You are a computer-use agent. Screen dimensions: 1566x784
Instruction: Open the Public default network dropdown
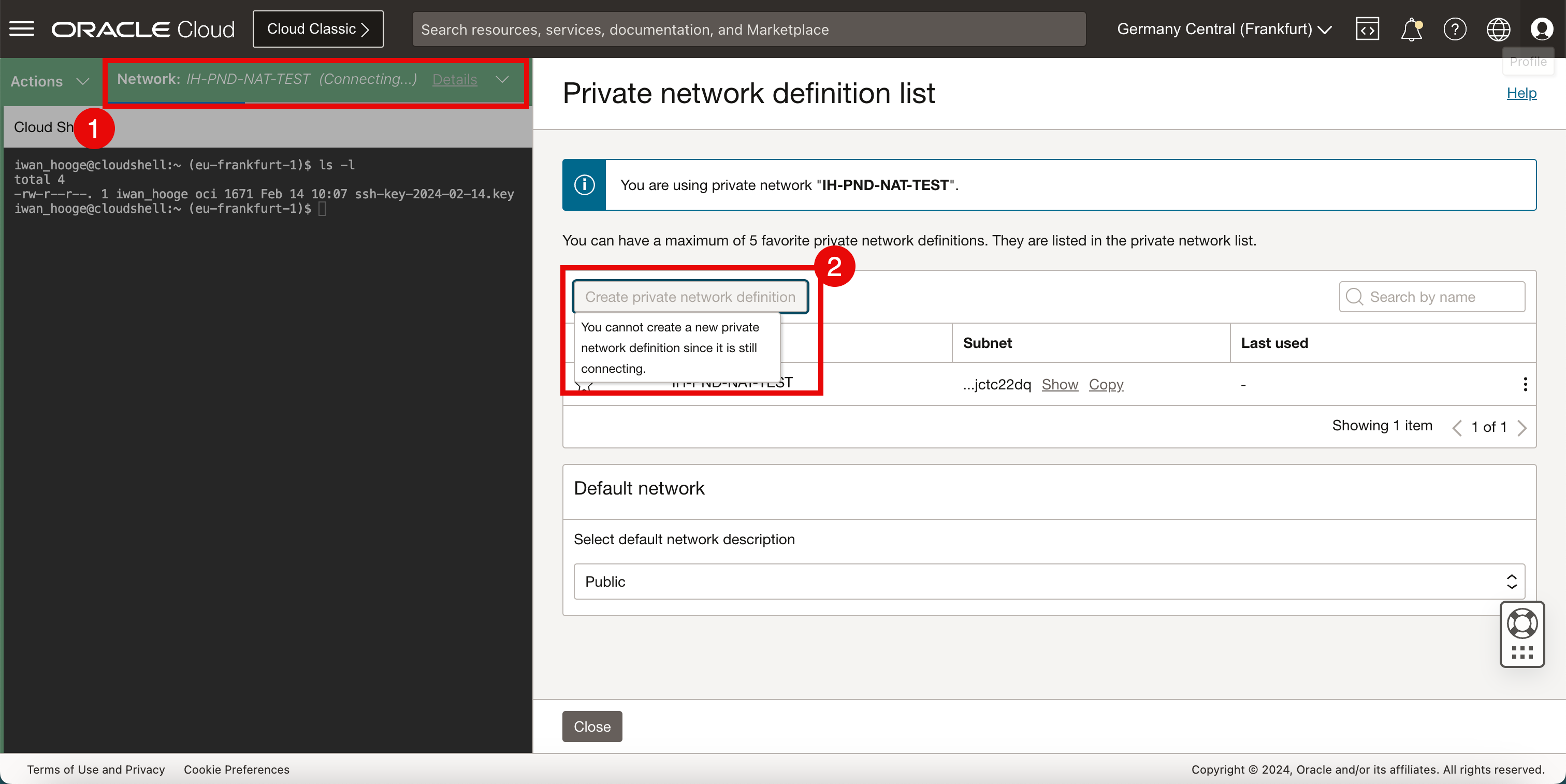click(1049, 582)
